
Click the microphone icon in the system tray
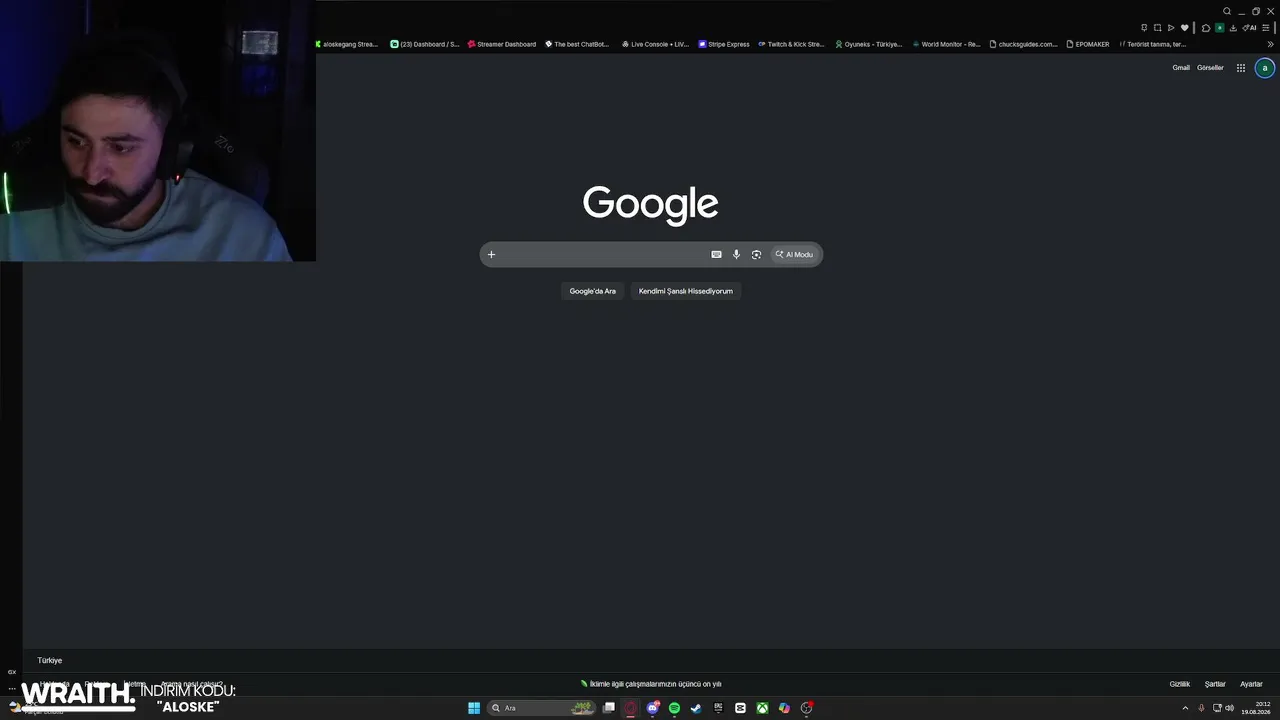tap(1201, 708)
